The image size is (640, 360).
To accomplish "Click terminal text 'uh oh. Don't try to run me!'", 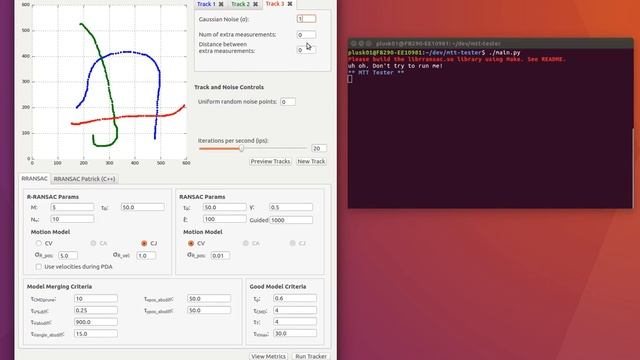I will point(396,66).
